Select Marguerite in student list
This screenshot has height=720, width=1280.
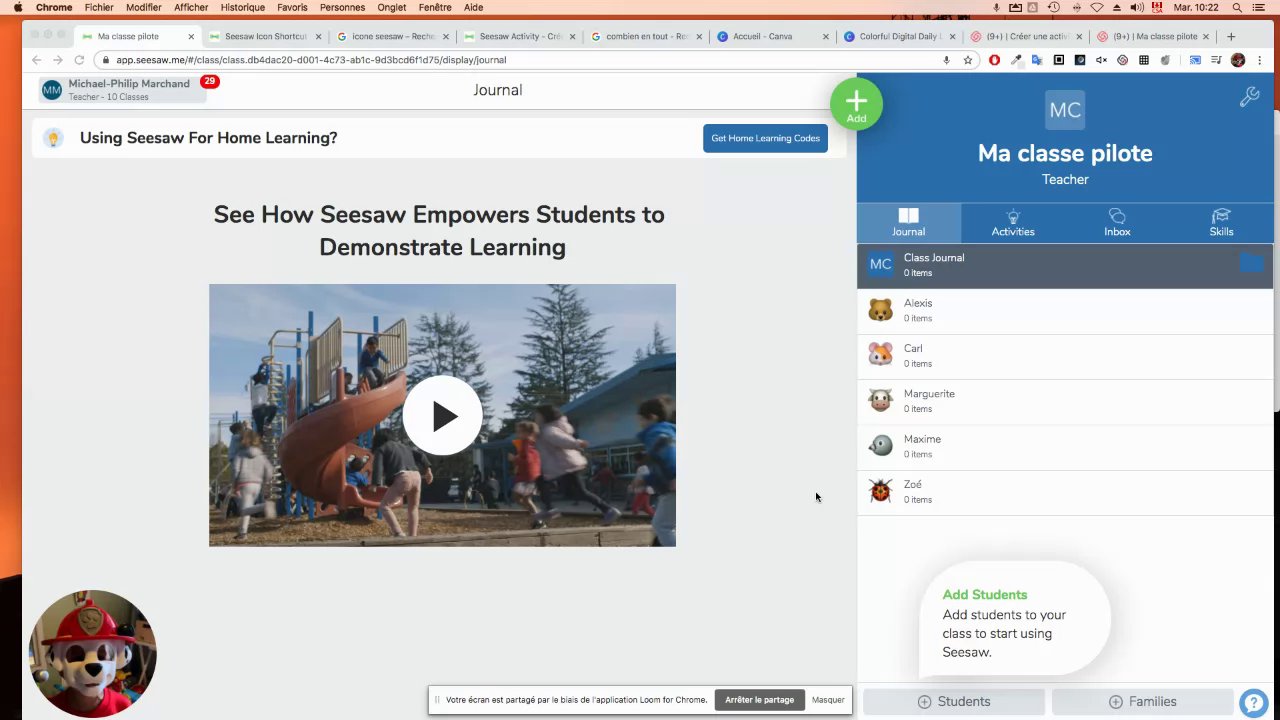[x=1065, y=401]
